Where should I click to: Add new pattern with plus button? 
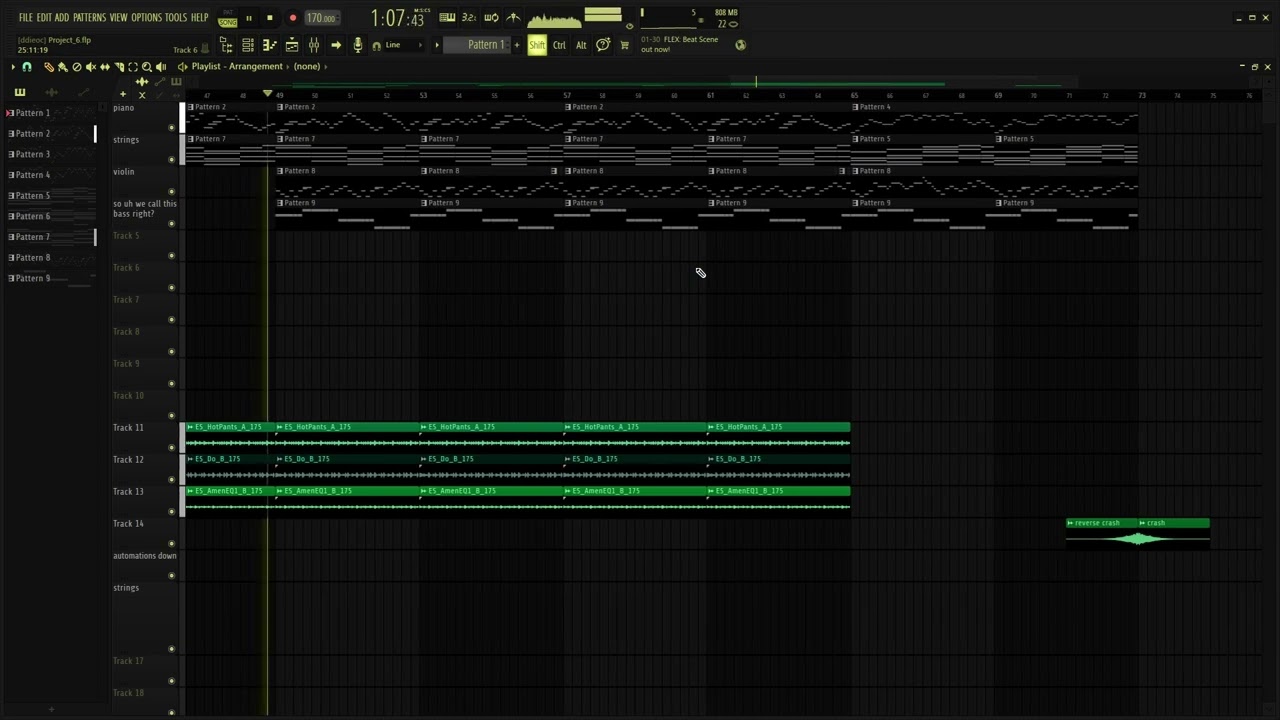[x=517, y=45]
